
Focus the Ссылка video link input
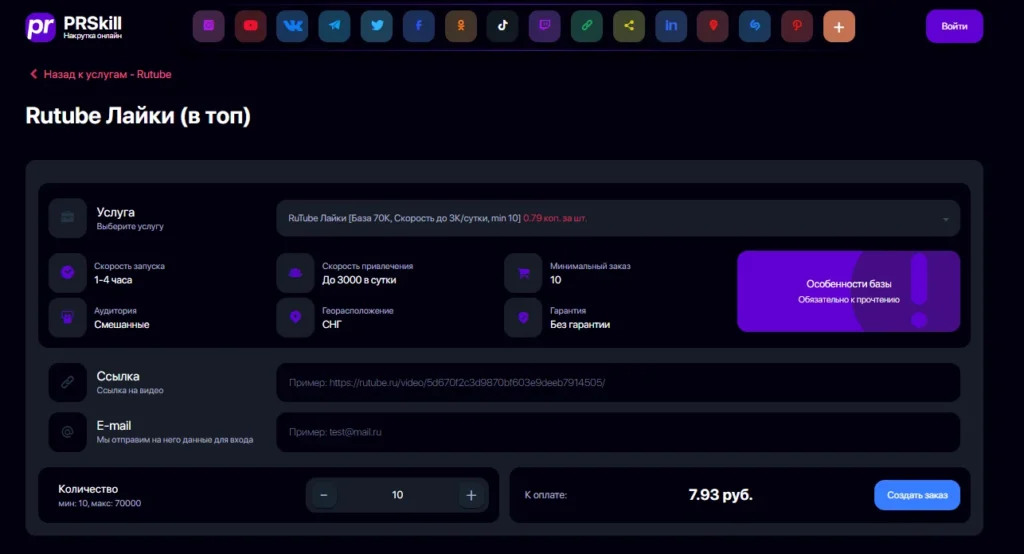pyautogui.click(x=618, y=382)
